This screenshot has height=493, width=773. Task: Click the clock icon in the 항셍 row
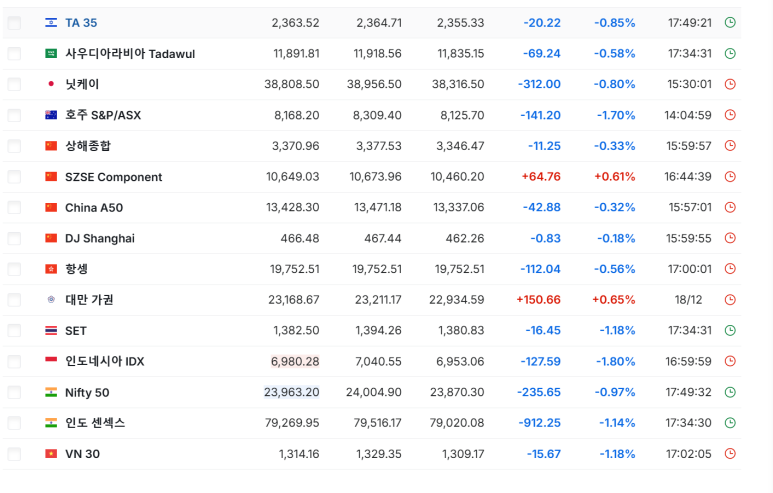point(730,269)
